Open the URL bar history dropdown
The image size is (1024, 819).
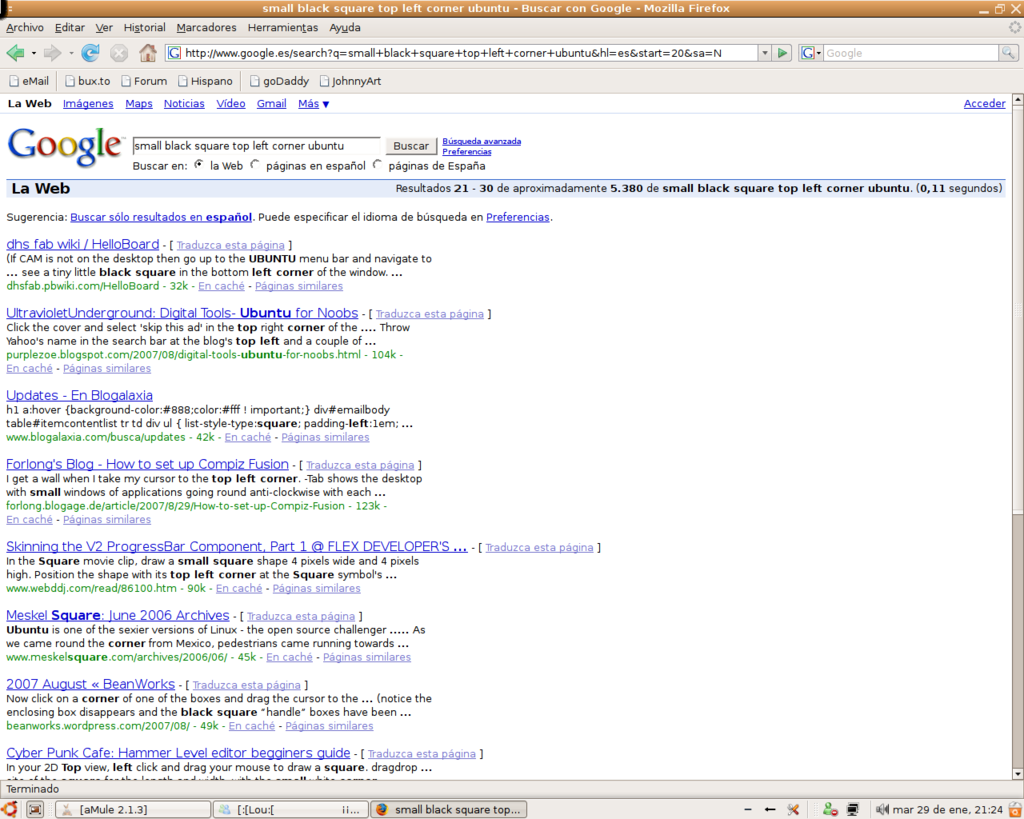pos(765,53)
